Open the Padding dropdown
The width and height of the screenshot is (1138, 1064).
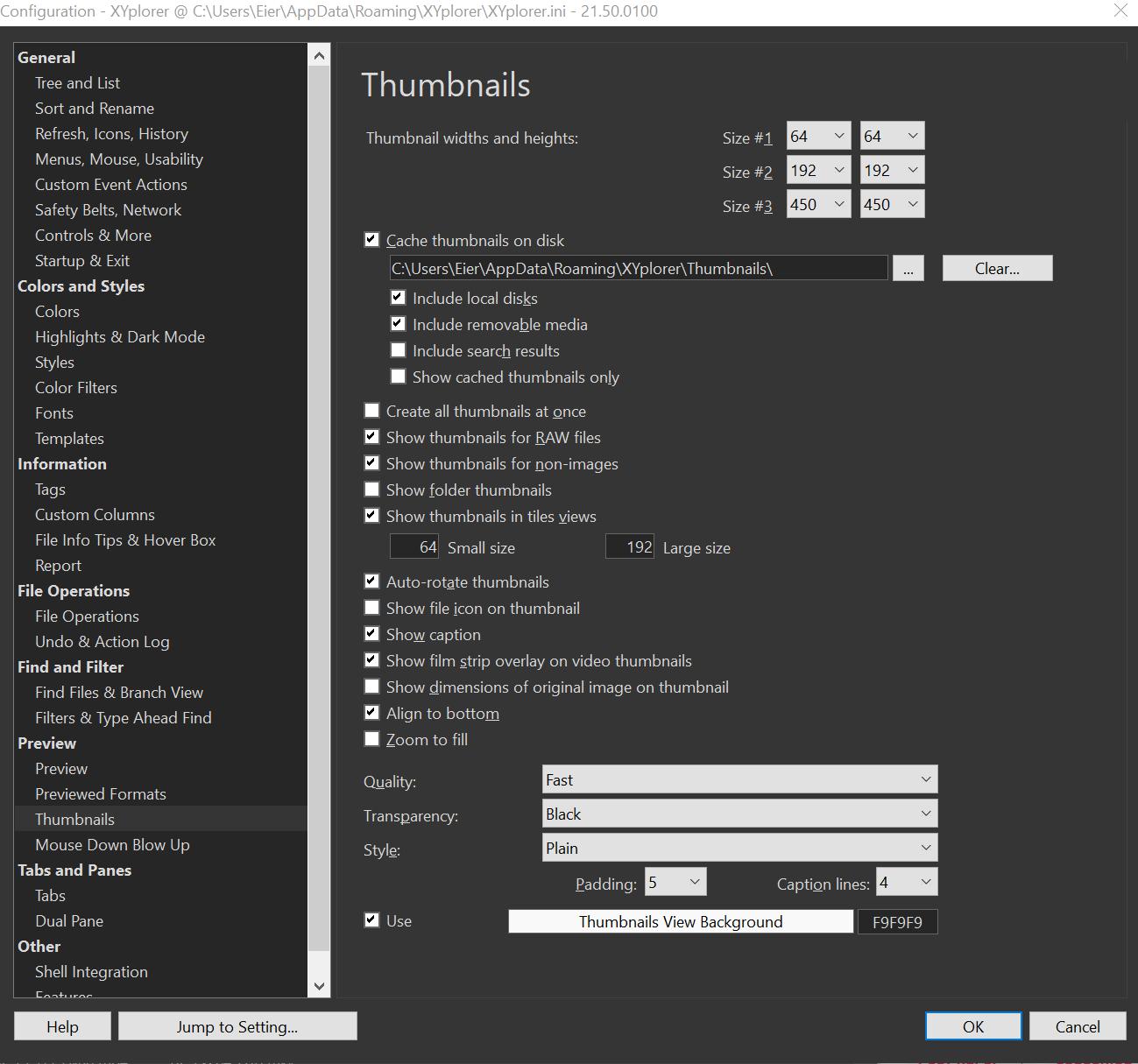point(675,882)
